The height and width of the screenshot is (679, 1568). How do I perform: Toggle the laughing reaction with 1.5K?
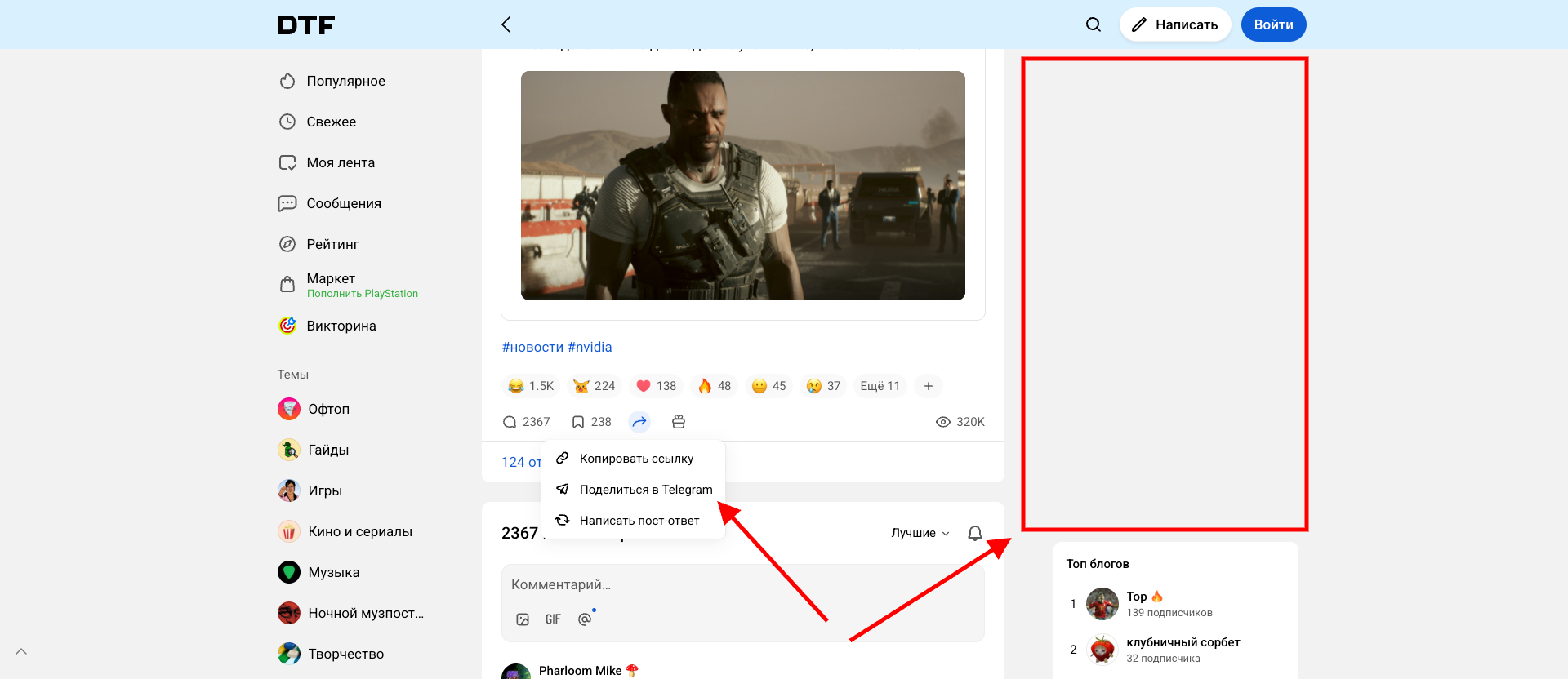(531, 386)
